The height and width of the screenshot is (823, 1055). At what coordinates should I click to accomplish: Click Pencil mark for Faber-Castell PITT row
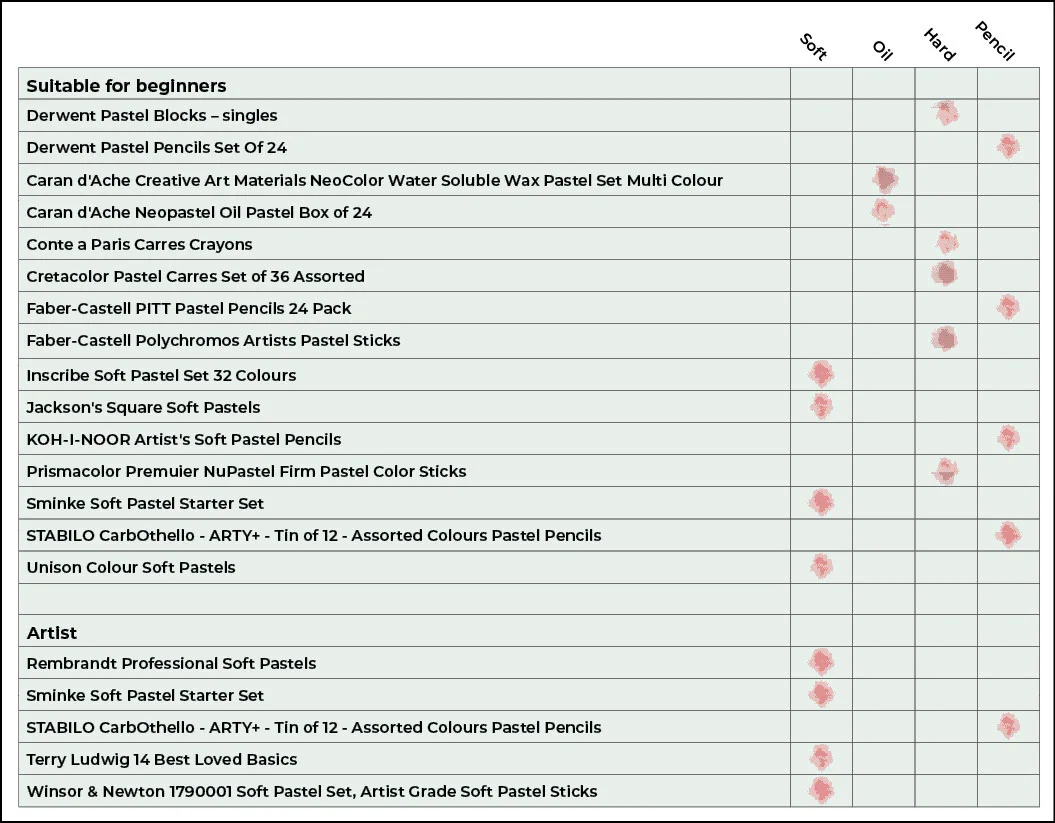(1008, 307)
